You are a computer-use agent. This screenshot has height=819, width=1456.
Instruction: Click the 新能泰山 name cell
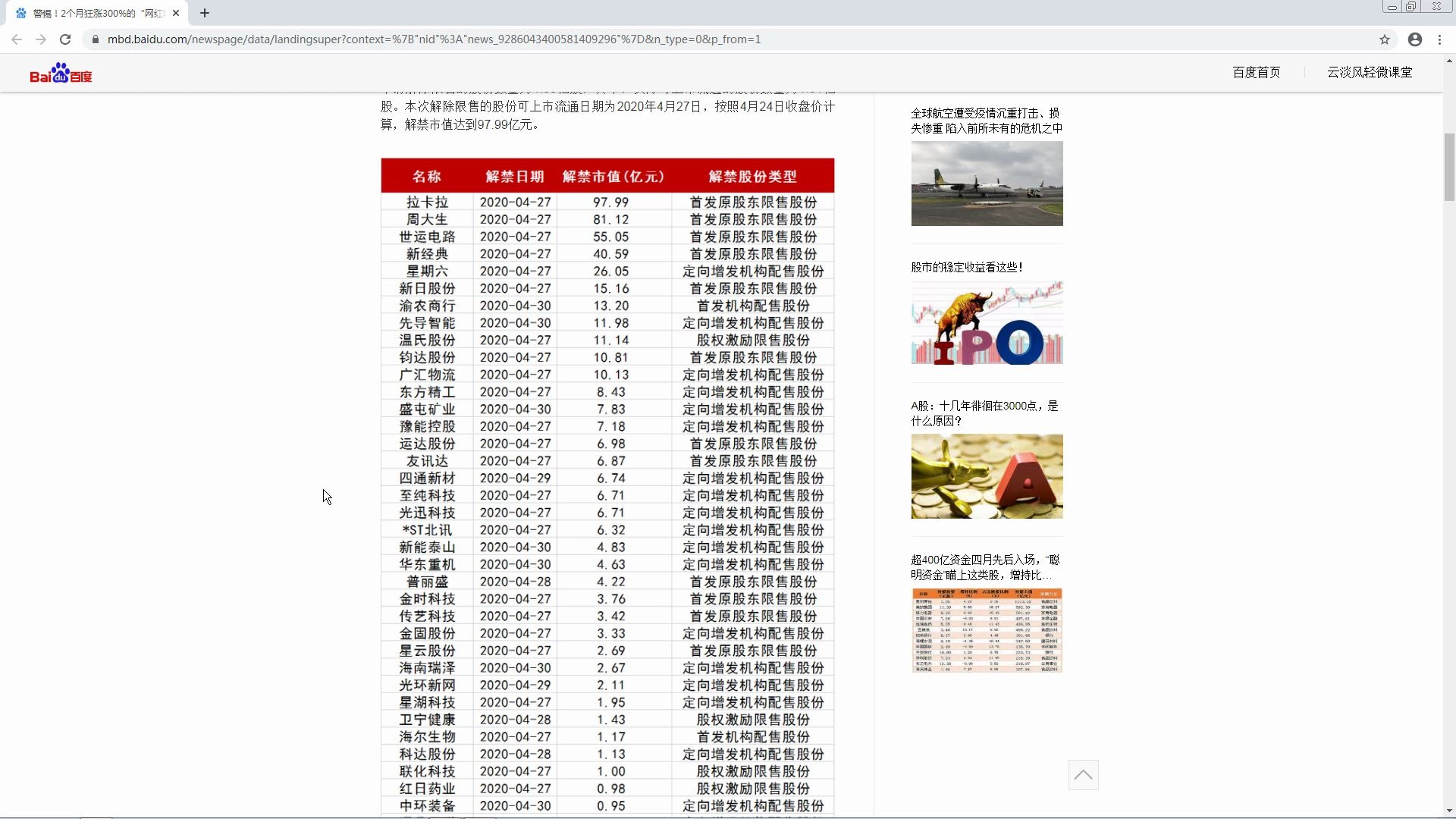(427, 547)
